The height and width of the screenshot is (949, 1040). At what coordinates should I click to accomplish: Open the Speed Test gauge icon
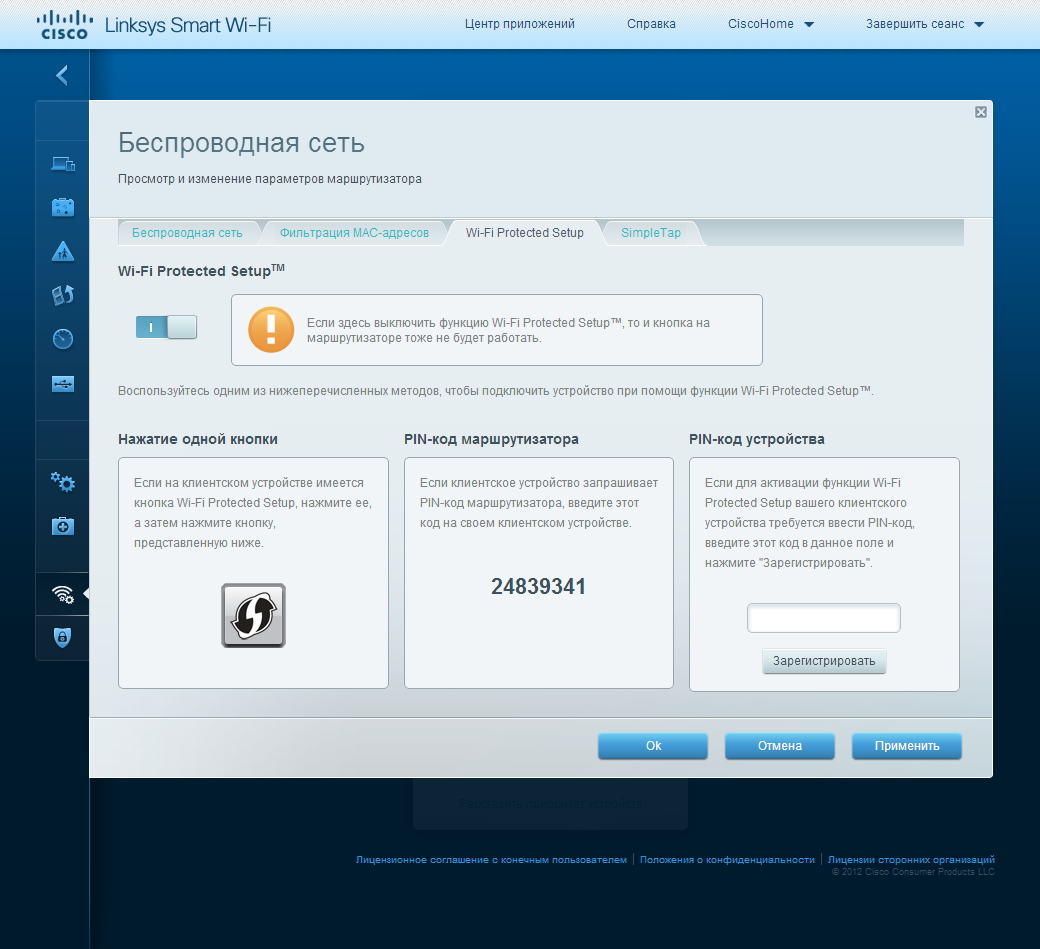[x=63, y=339]
